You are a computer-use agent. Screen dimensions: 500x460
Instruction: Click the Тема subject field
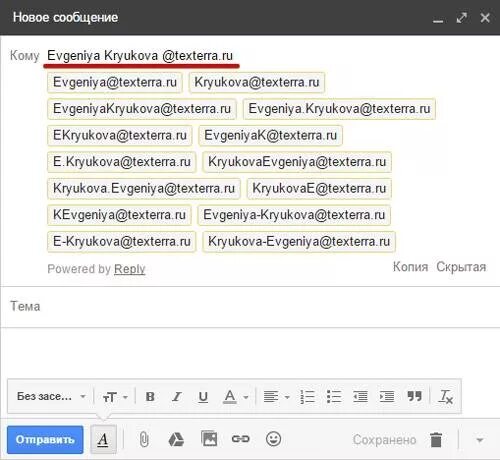[x=250, y=306]
